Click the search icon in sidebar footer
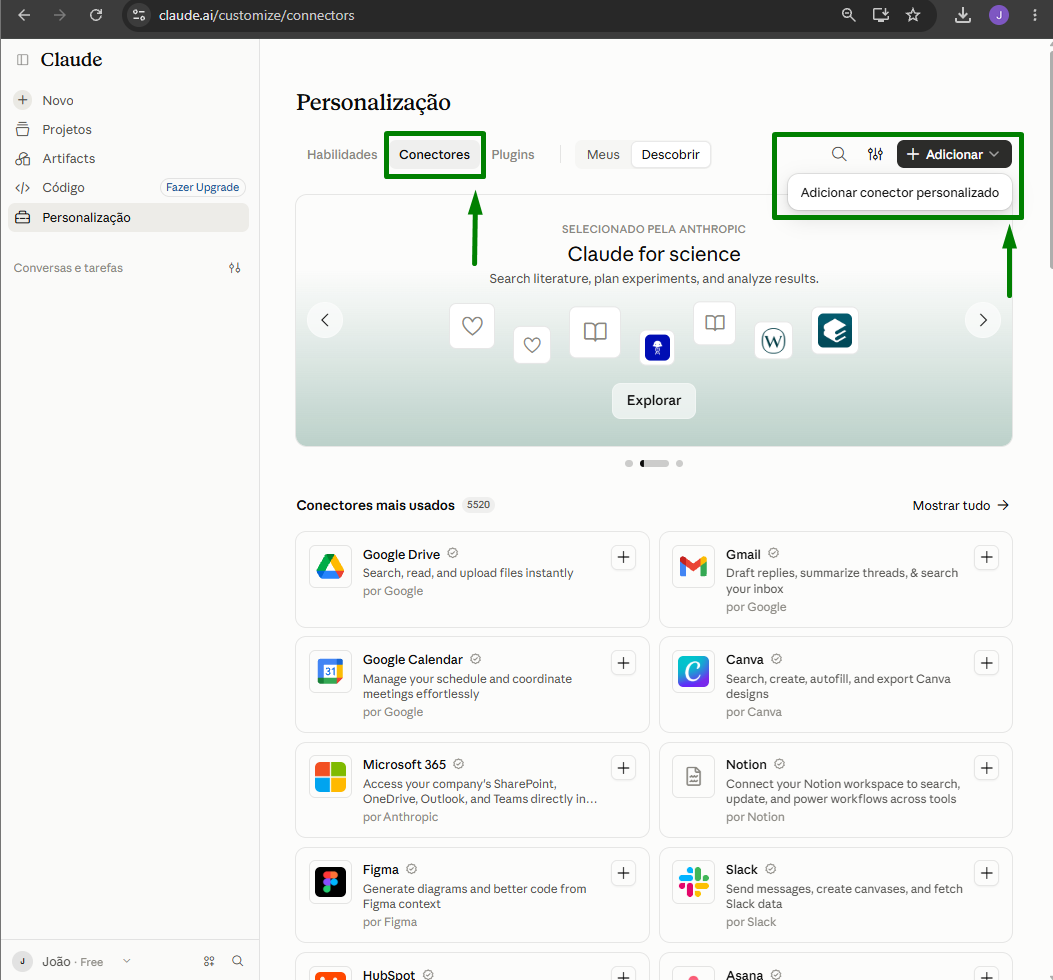Viewport: 1053px width, 980px height. click(238, 961)
